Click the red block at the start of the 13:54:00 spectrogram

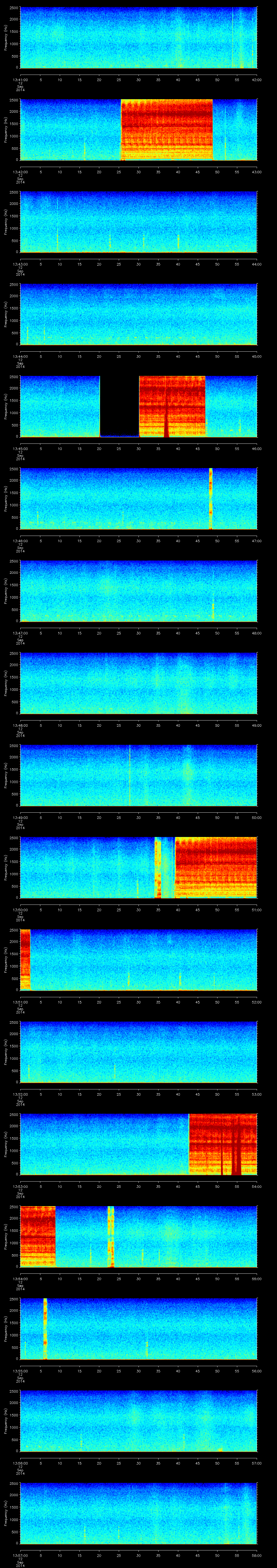(38, 1236)
